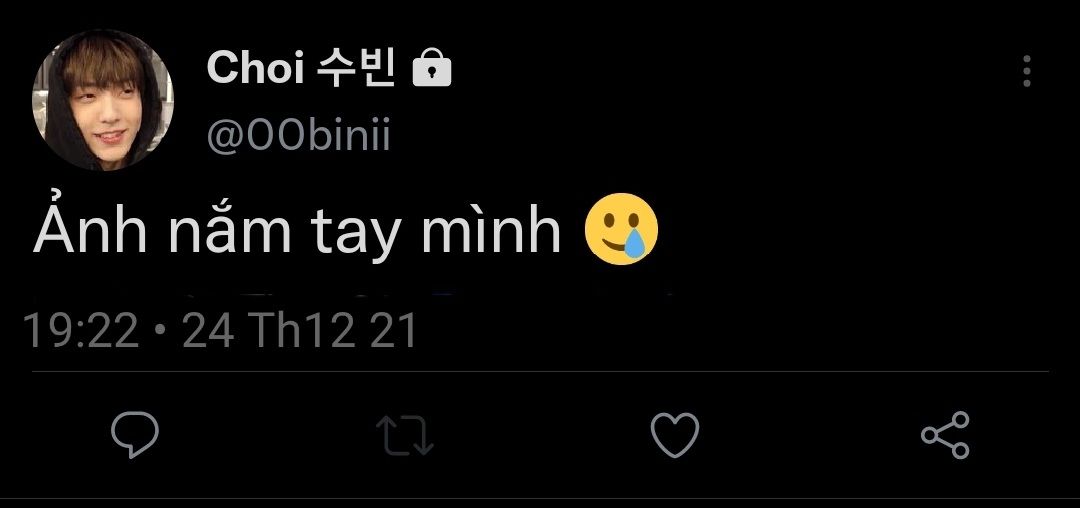1080x508 pixels.
Task: Click the word "Choi" in display name
Action: (x=256, y=69)
